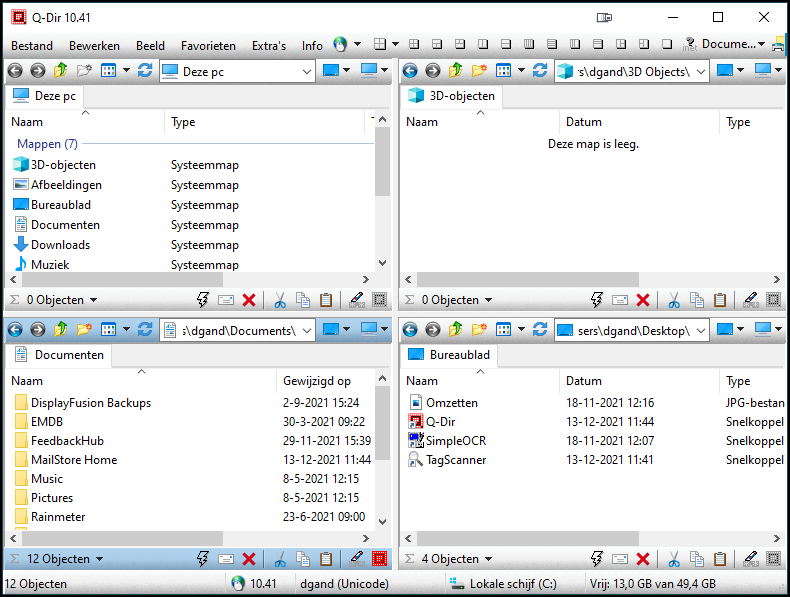Screen dimensions: 790x597
Task: Select the Deze pc tab
Action: click(x=44, y=96)
